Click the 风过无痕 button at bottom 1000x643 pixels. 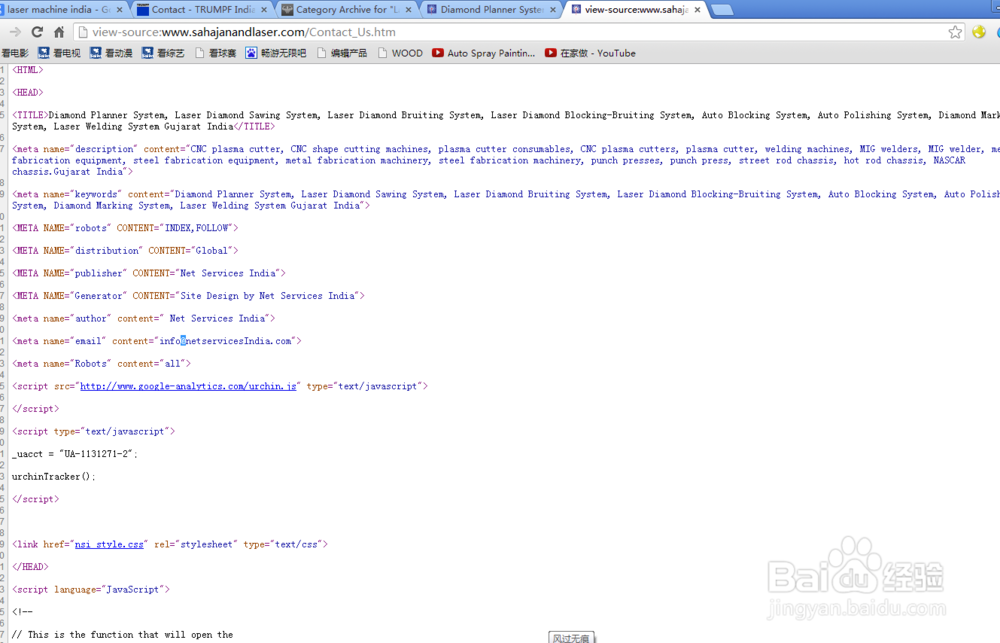[x=571, y=637]
